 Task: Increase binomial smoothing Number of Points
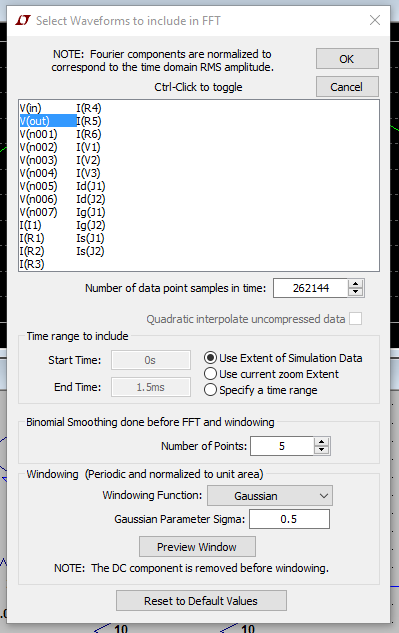coord(321,442)
